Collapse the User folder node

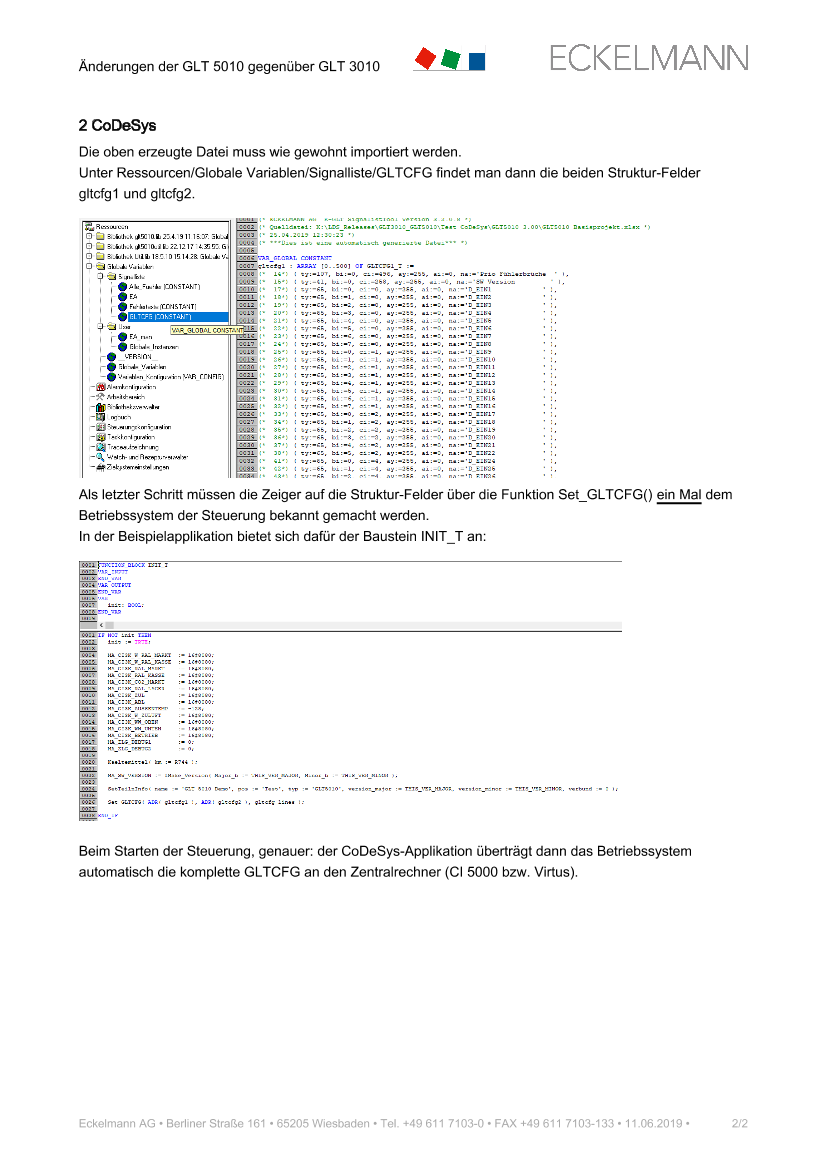click(x=100, y=327)
